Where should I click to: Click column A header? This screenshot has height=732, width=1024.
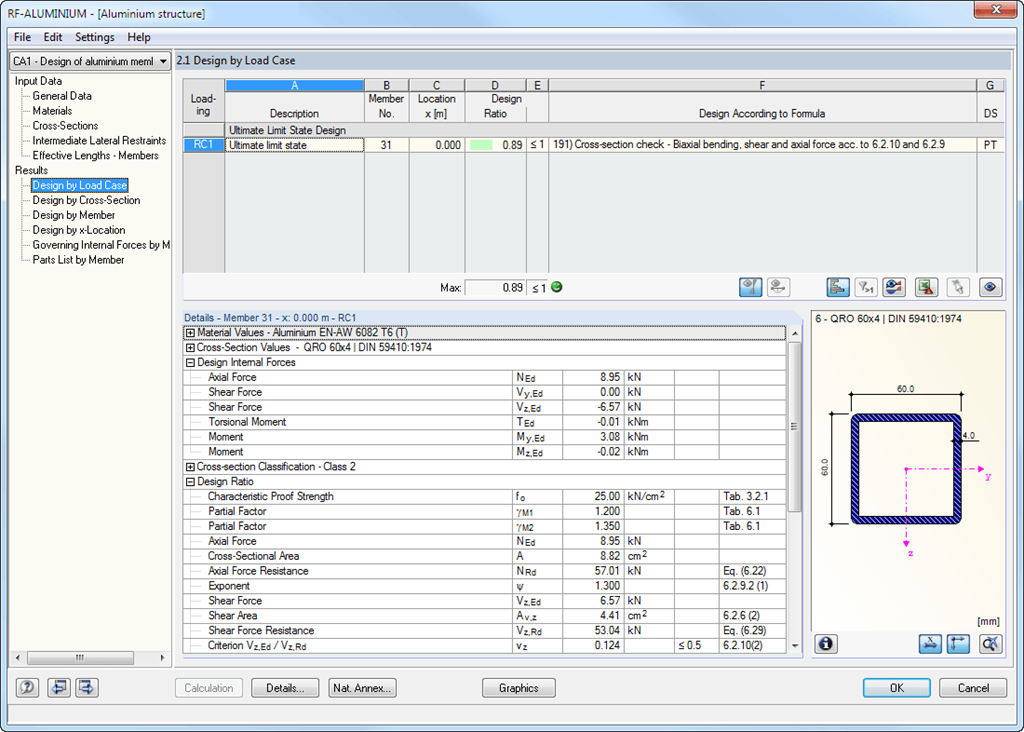click(x=295, y=86)
